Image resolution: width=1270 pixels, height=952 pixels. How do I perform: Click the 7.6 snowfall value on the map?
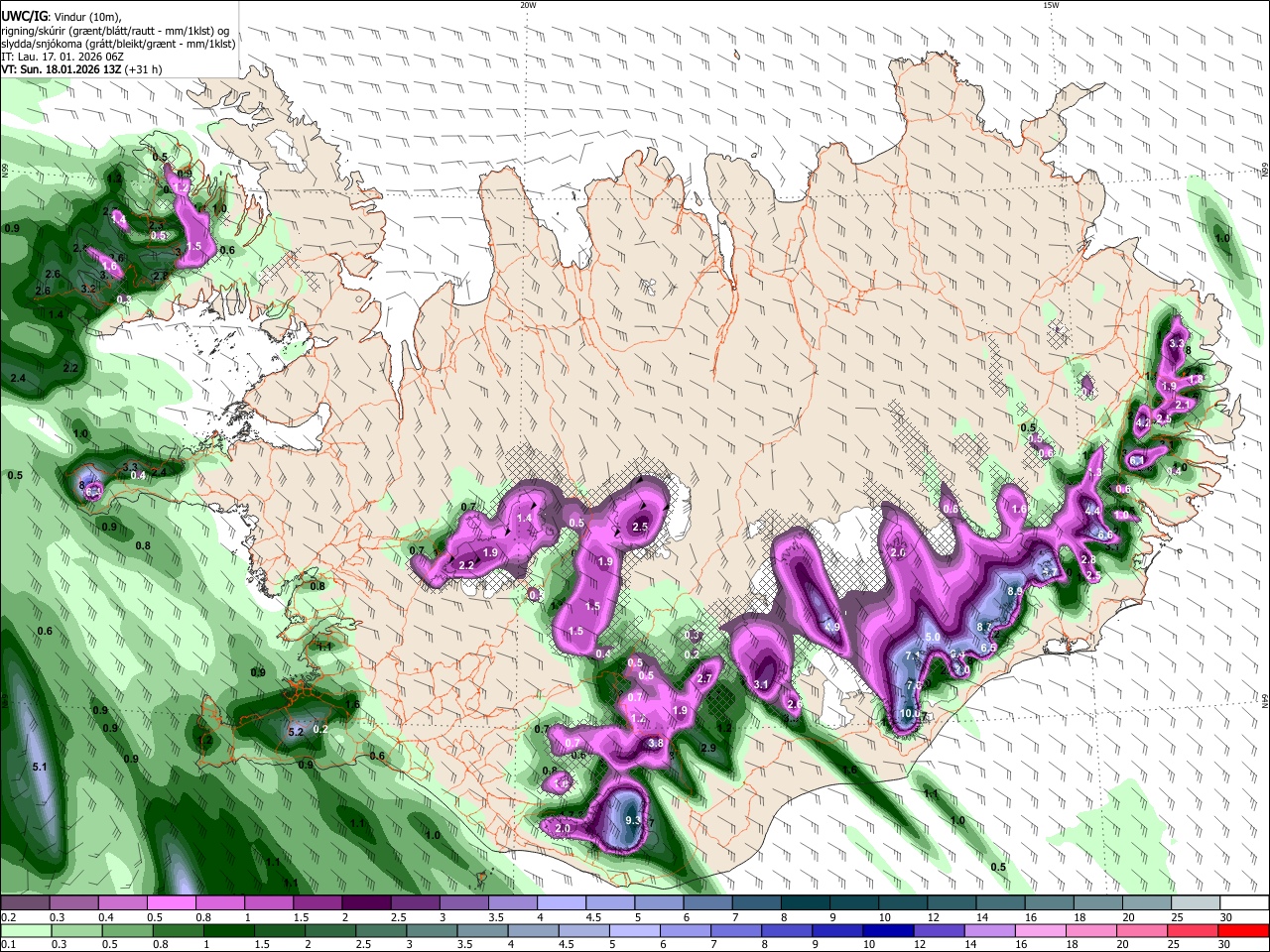(x=915, y=685)
